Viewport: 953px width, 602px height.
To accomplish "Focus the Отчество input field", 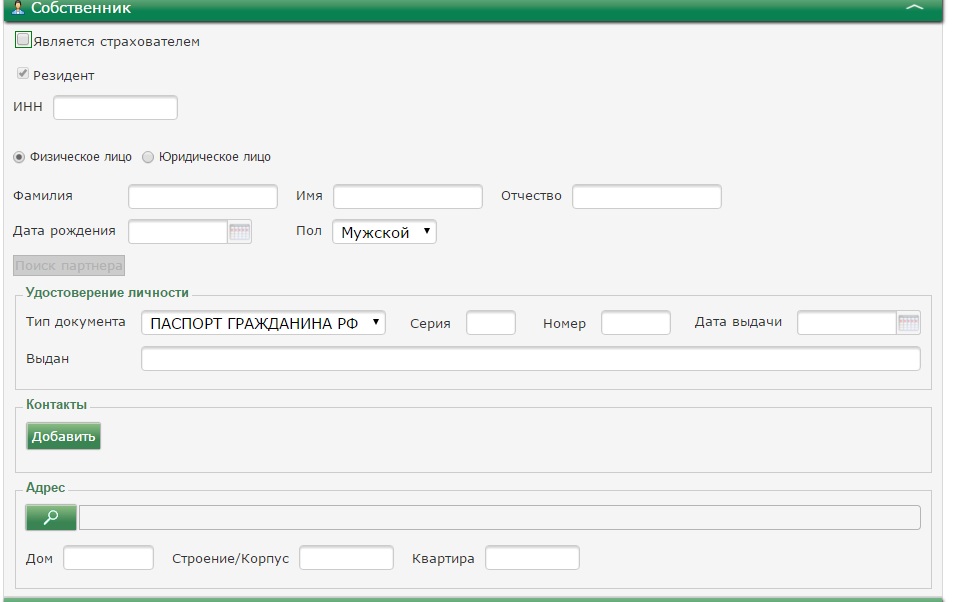I will coord(646,196).
